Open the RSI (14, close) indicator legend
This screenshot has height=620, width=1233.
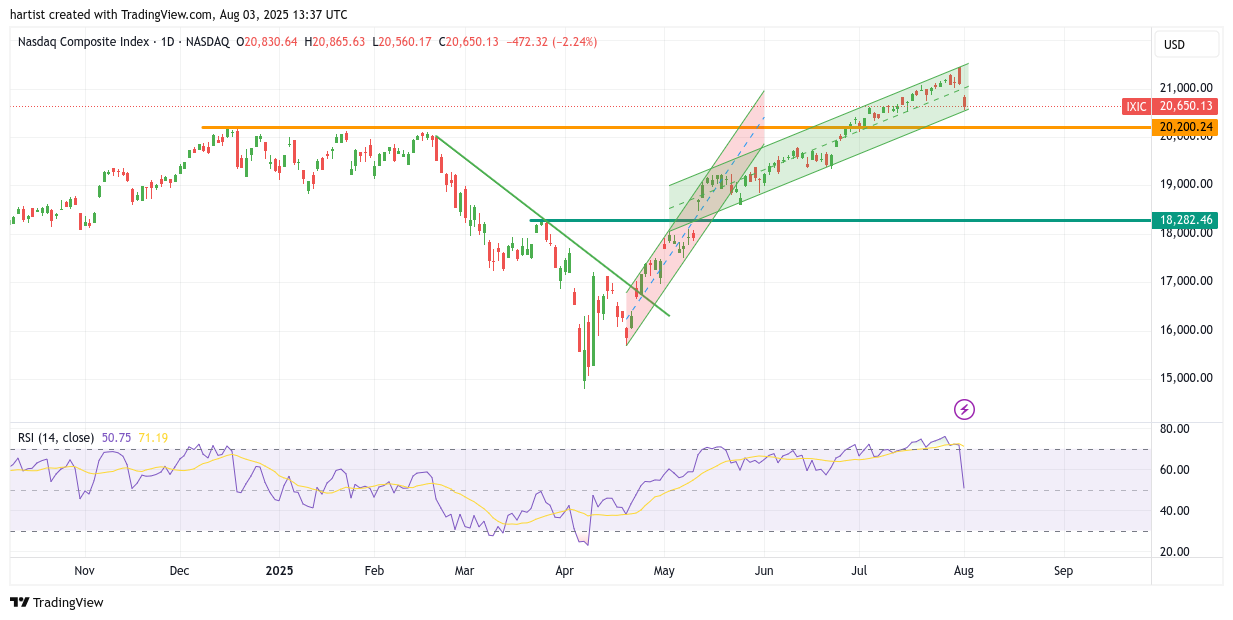coord(56,437)
